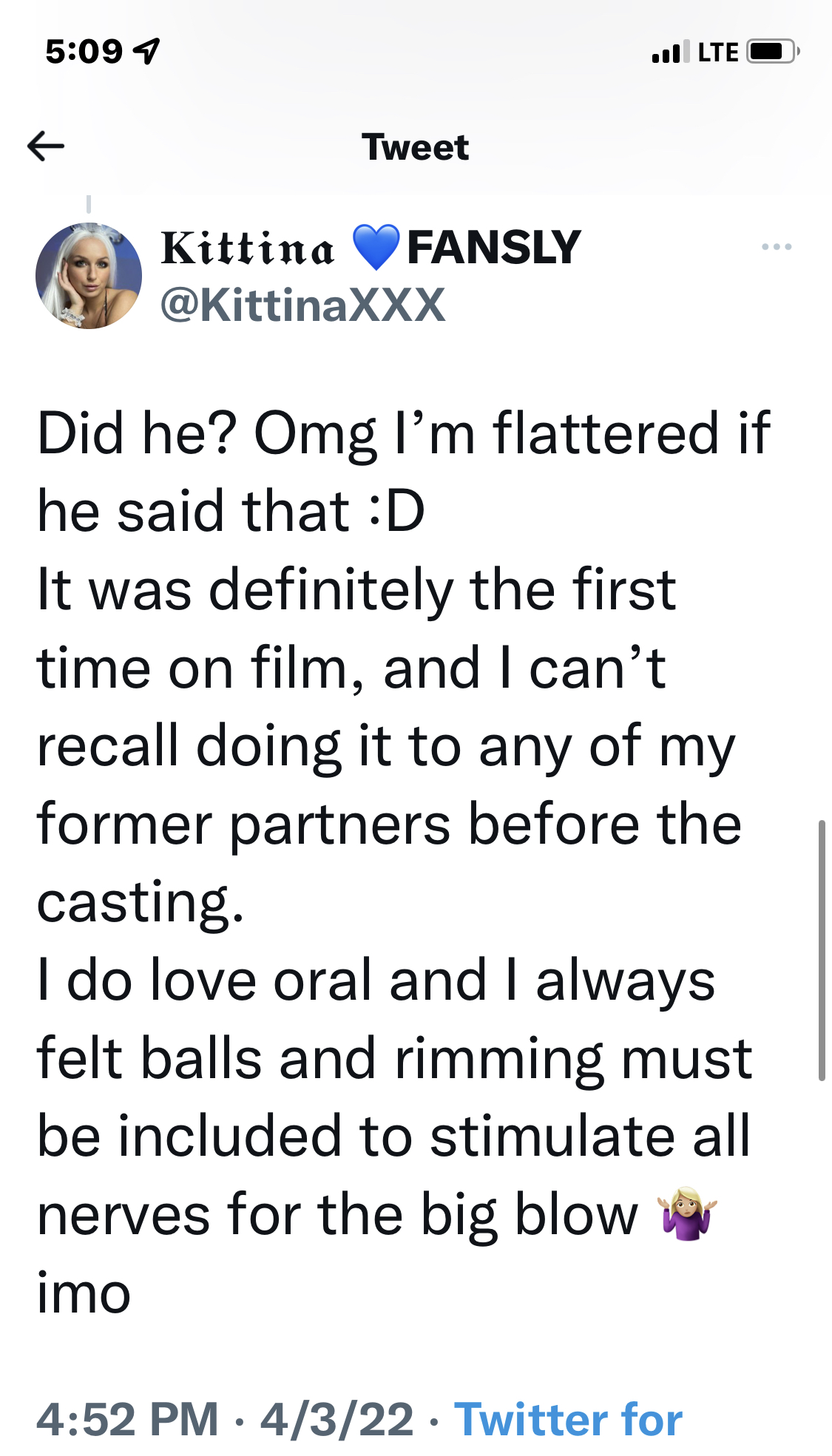The image size is (832, 1456).
Task: Tap the battery icon in status bar
Action: point(772,52)
